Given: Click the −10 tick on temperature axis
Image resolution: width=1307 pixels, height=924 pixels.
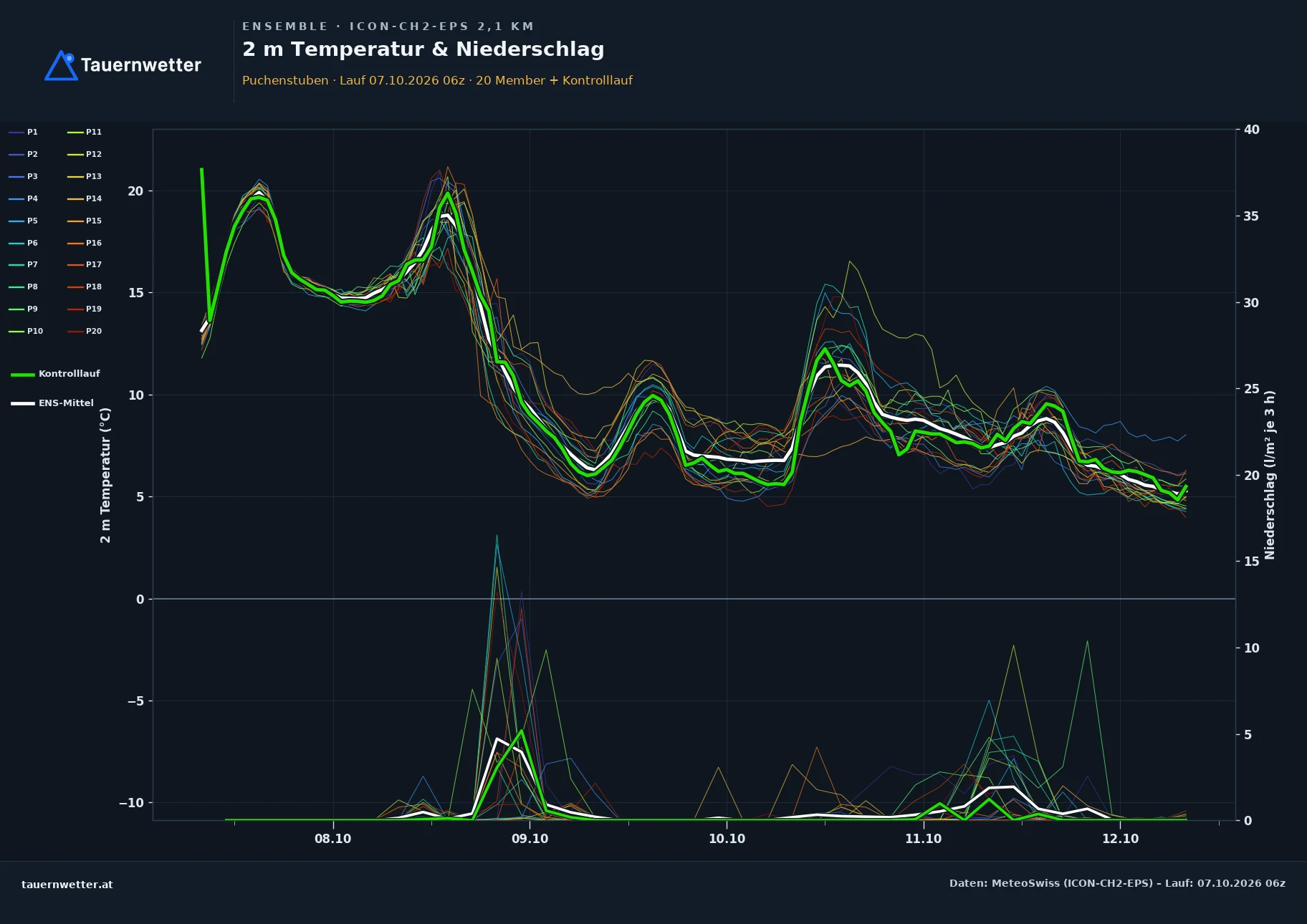Looking at the screenshot, I should [131, 803].
